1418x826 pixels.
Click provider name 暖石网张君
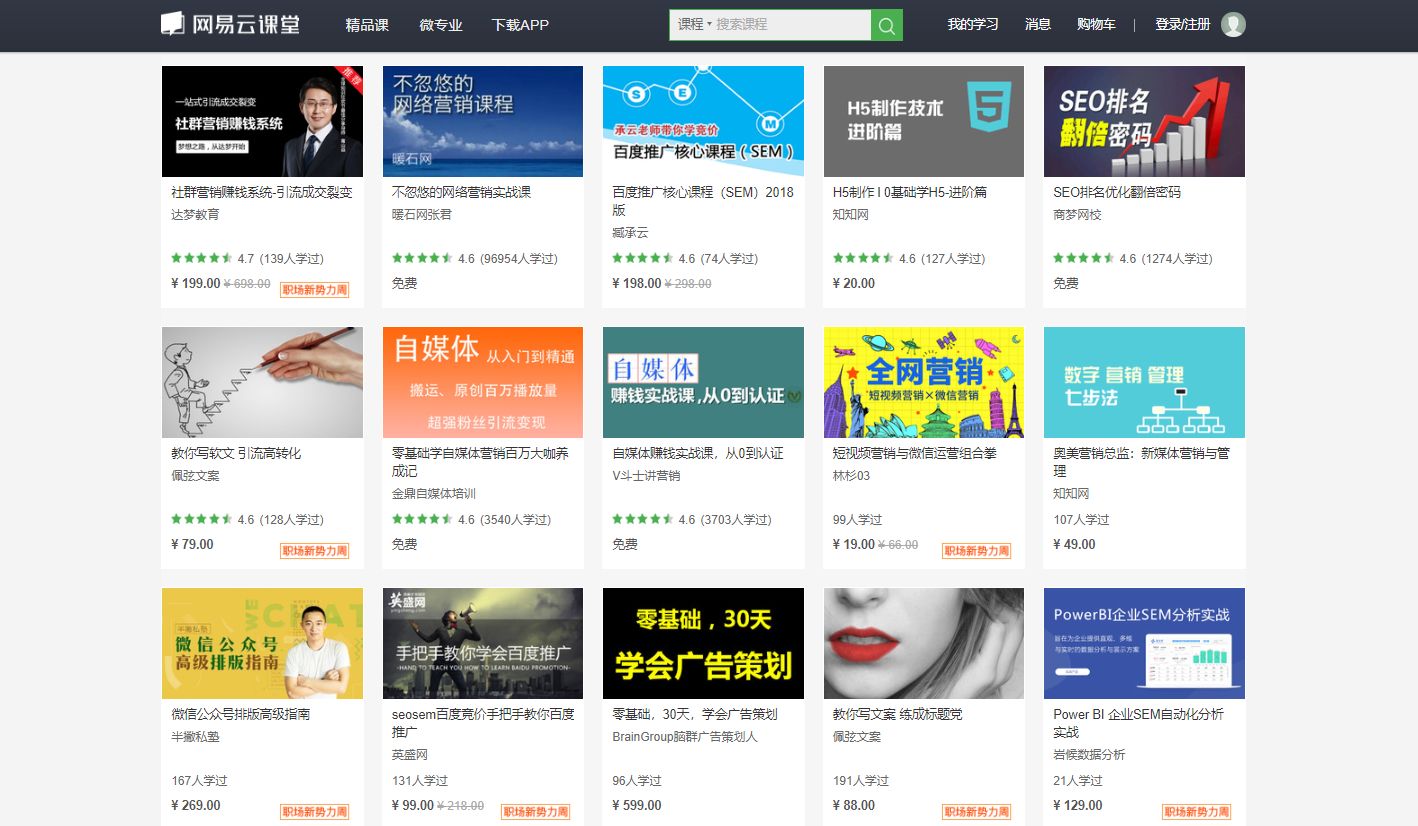click(x=422, y=215)
